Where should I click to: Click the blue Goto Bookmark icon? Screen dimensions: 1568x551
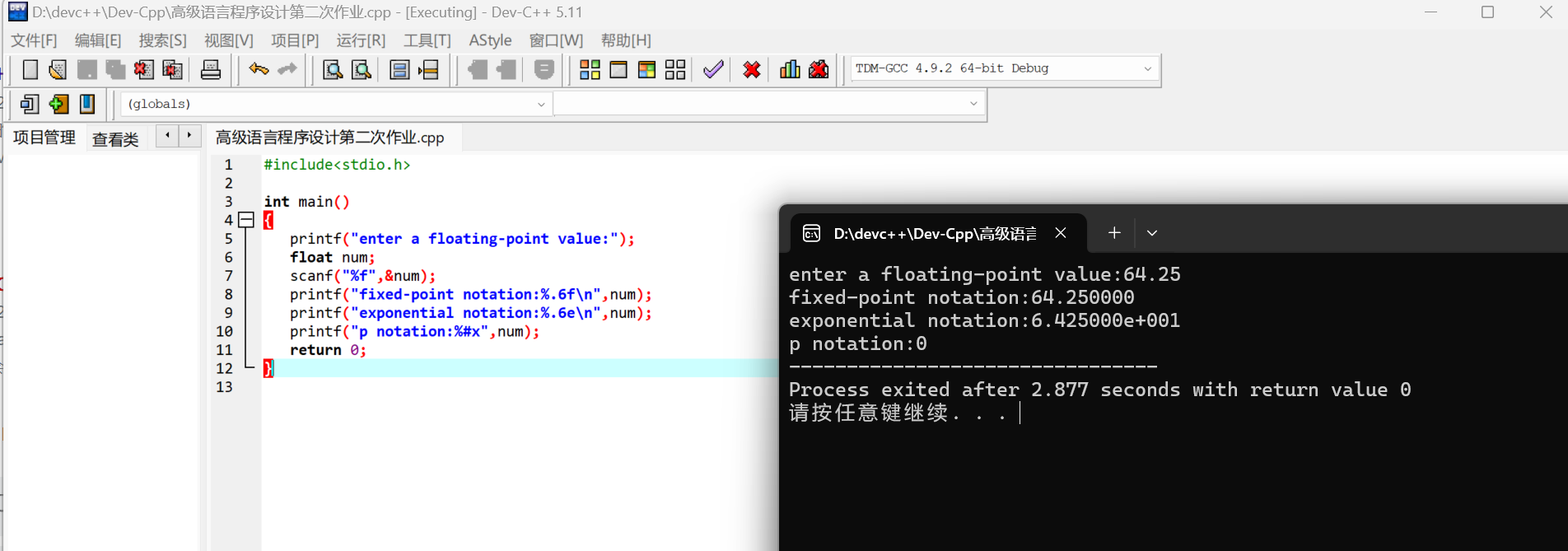(87, 104)
